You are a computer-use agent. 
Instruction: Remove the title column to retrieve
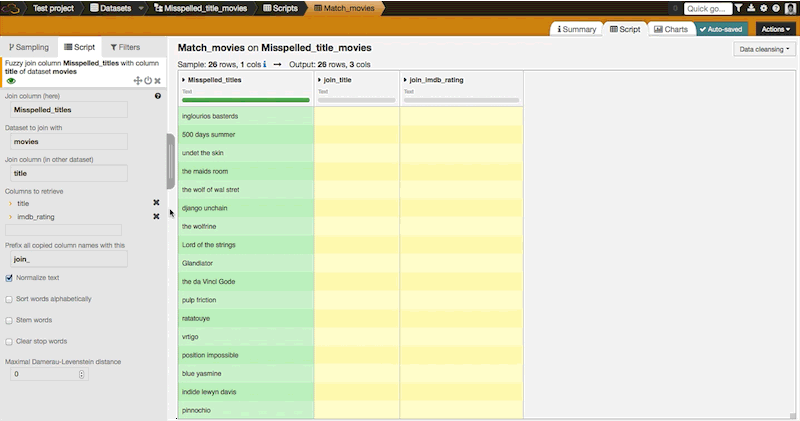156,203
